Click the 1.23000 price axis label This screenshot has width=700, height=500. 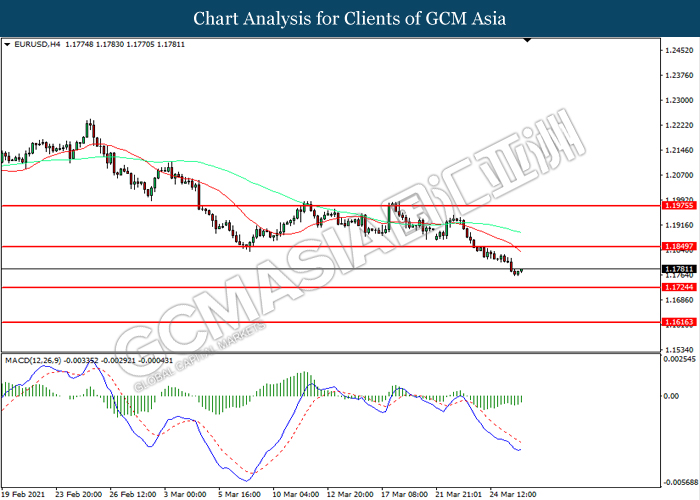[x=679, y=100]
